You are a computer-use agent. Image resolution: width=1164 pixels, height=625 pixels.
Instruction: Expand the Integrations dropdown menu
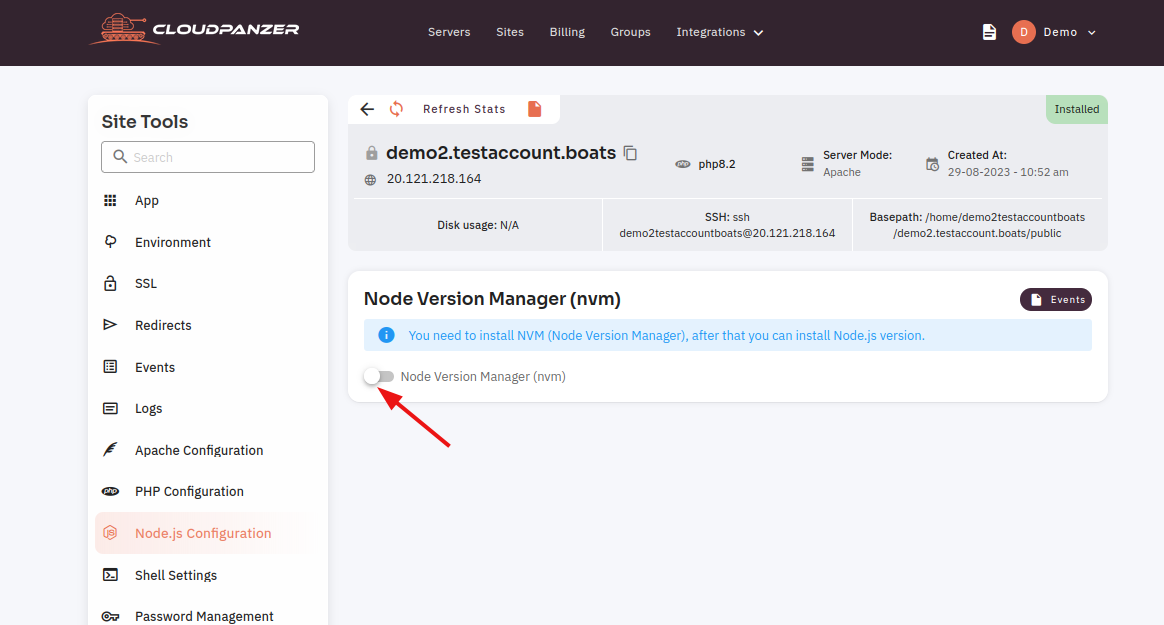click(x=719, y=32)
